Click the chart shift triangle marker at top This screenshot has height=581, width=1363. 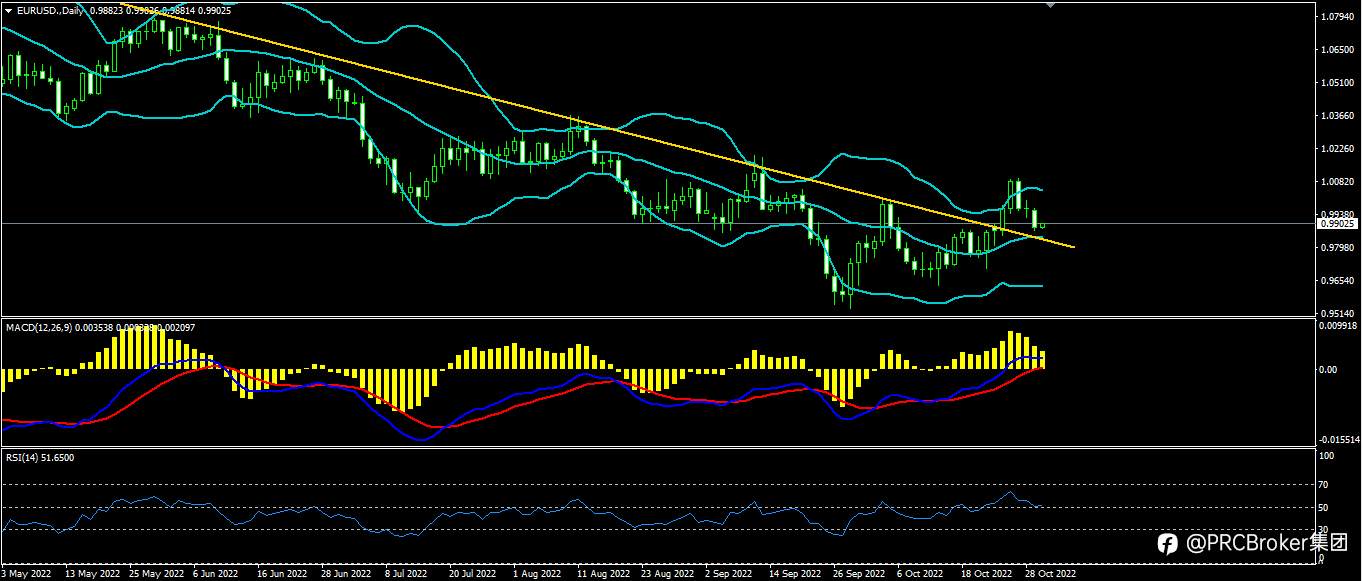click(1050, 4)
